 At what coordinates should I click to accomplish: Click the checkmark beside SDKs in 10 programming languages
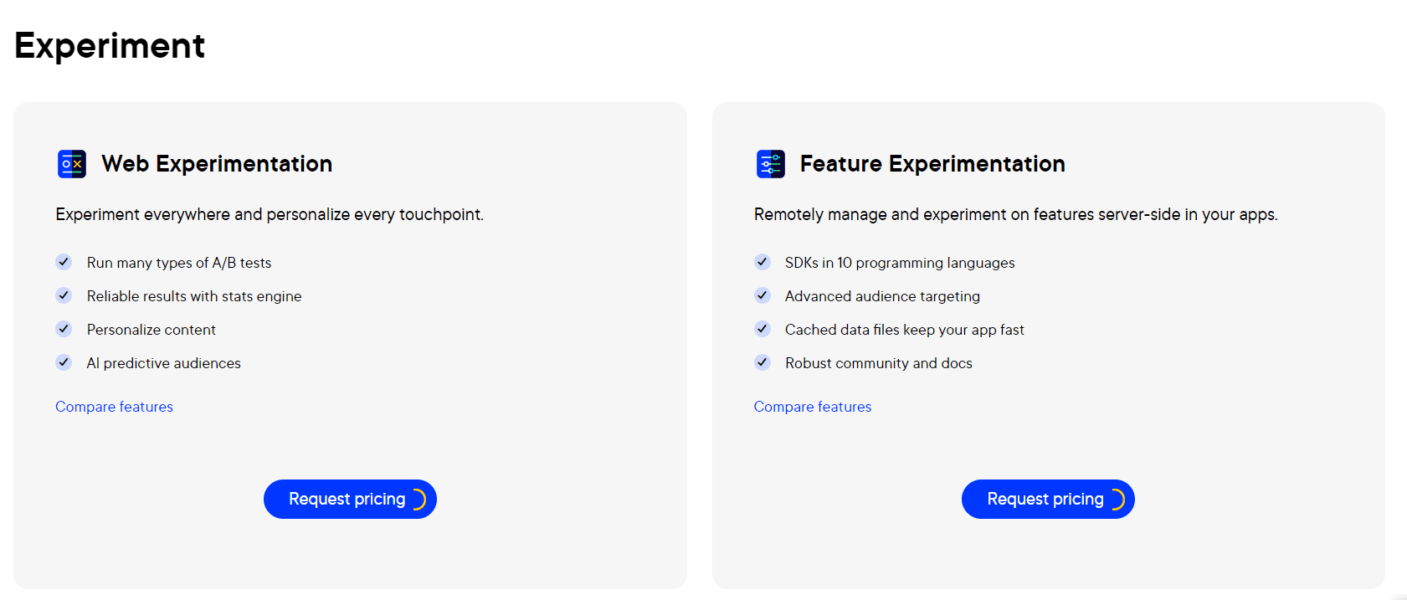point(762,262)
